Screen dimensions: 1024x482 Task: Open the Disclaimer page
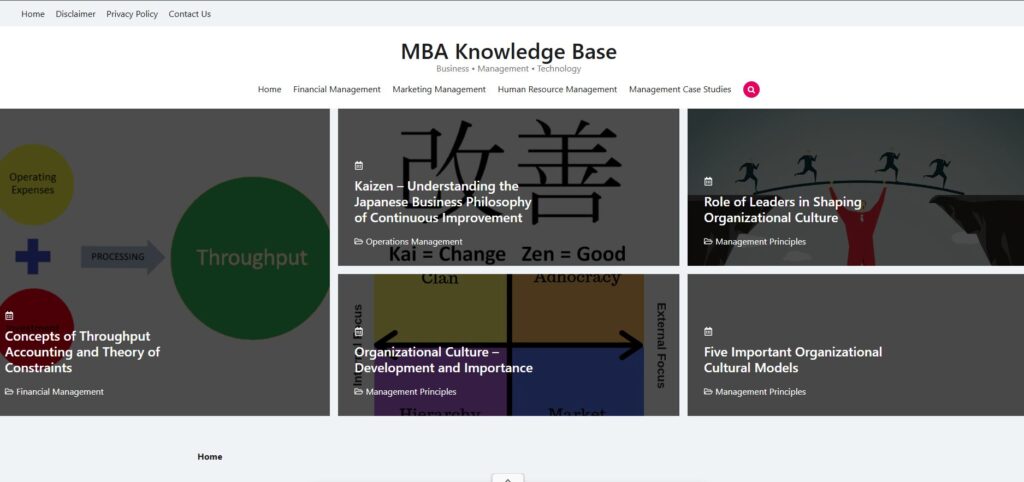[x=75, y=14]
